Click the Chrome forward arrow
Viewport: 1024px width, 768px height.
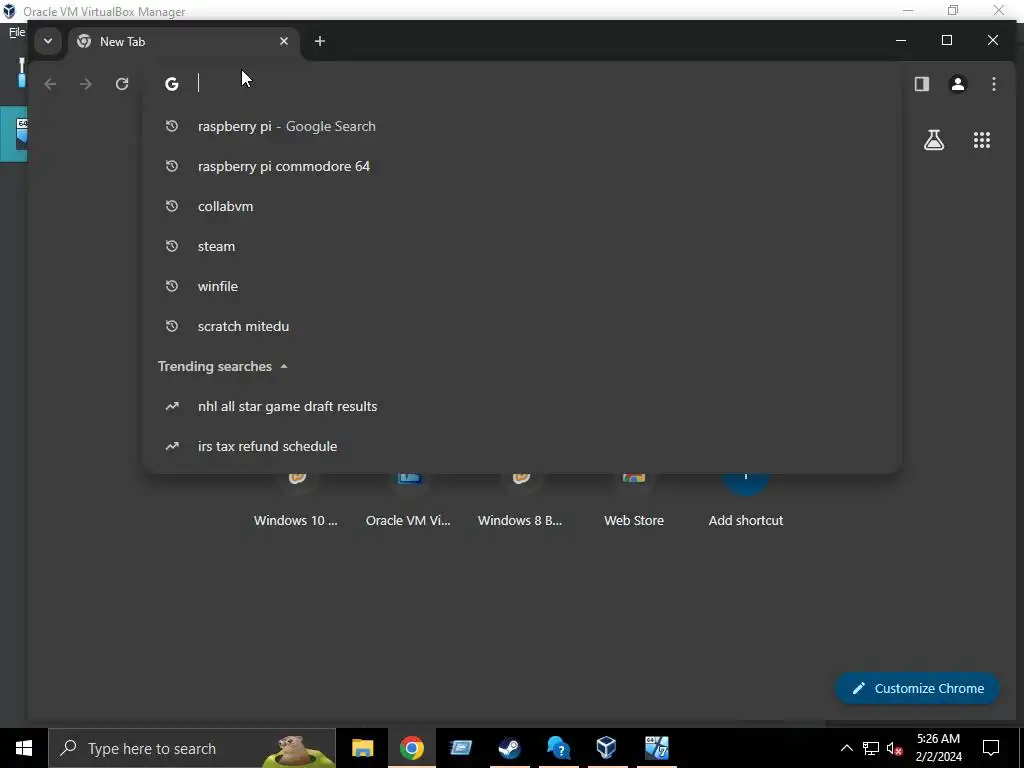click(x=86, y=84)
